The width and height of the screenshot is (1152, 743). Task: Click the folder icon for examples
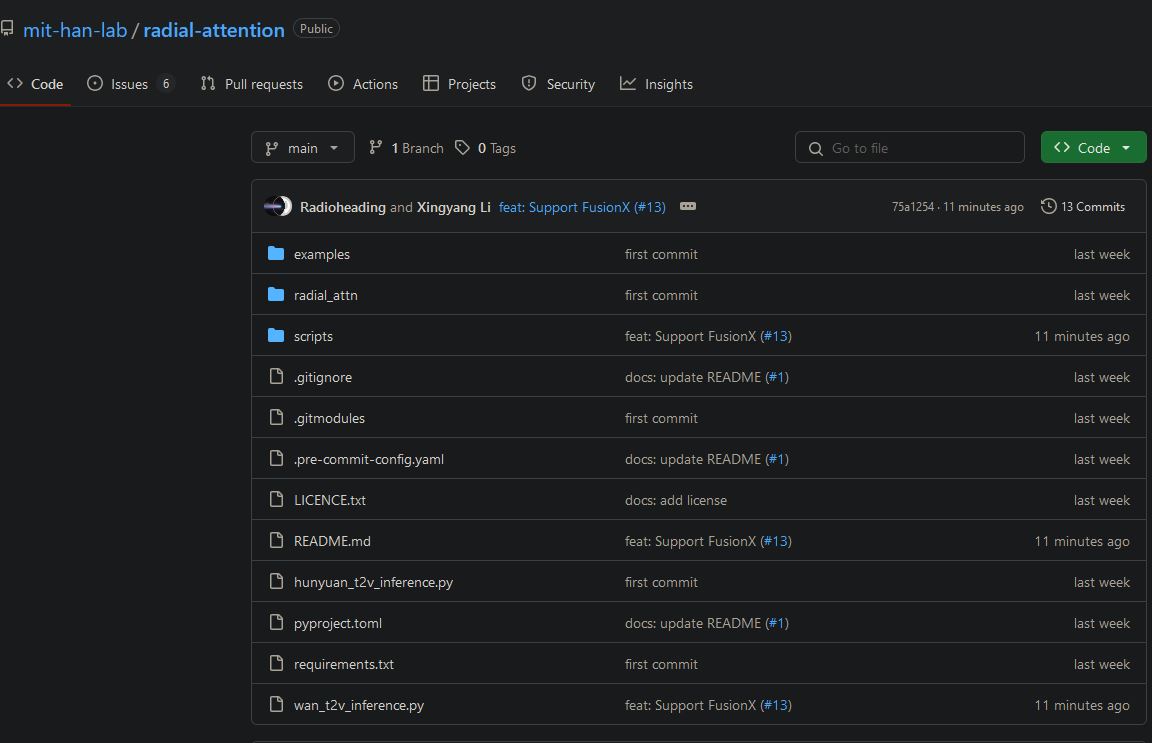[276, 254]
